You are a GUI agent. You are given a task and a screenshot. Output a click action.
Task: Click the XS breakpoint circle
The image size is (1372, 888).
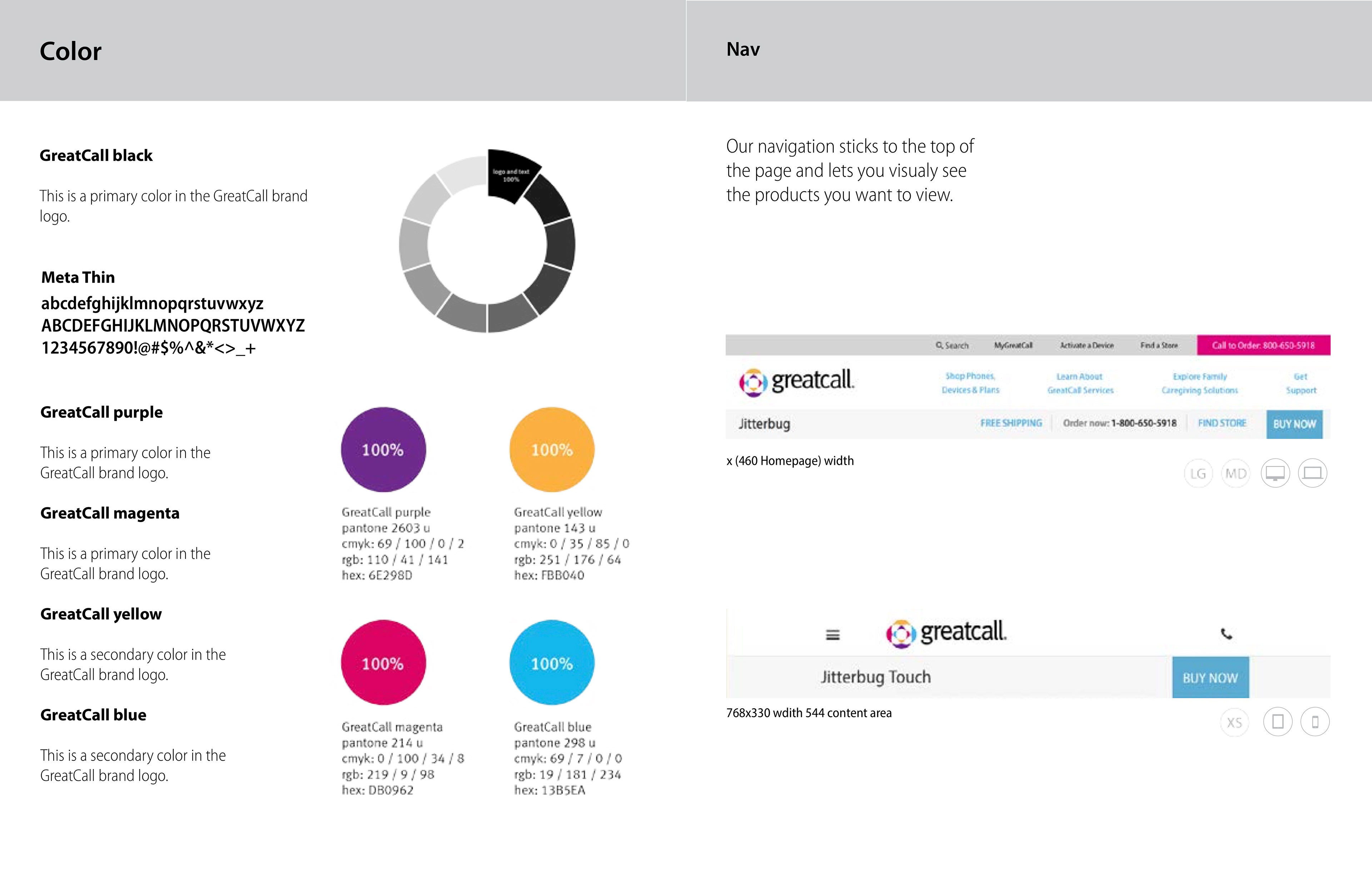tap(1234, 723)
